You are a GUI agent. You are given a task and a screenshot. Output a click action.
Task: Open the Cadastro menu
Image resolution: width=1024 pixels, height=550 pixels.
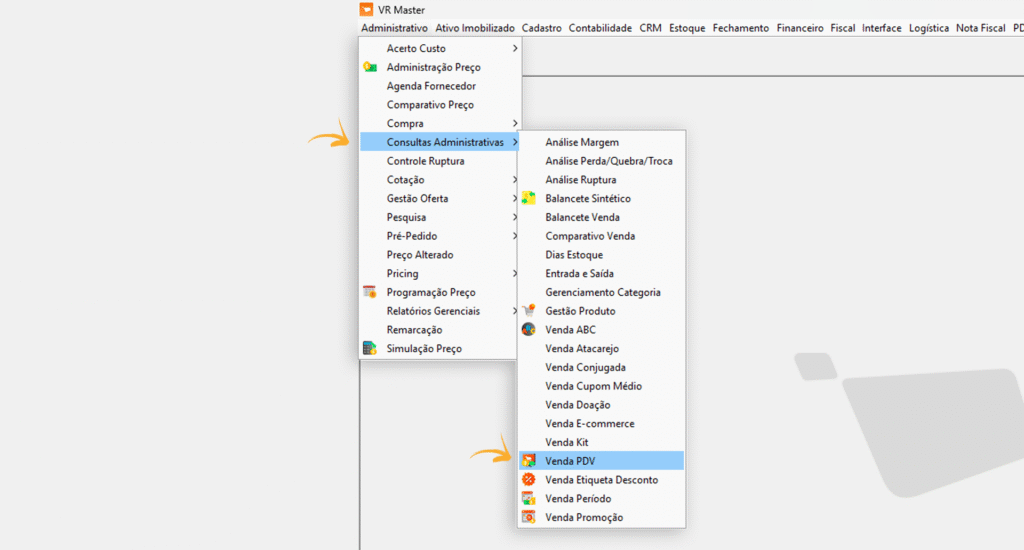pos(541,28)
